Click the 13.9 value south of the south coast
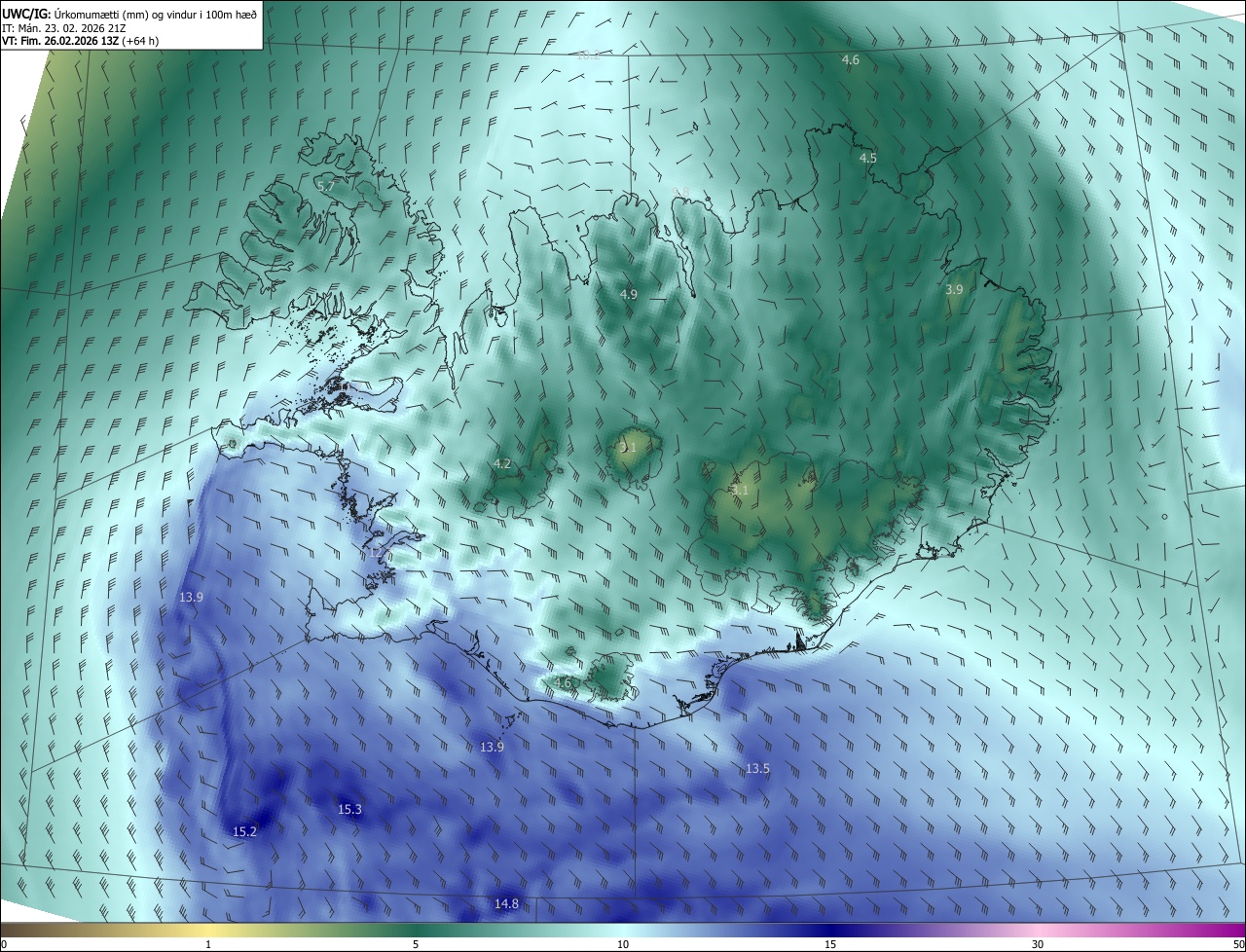 point(492,748)
